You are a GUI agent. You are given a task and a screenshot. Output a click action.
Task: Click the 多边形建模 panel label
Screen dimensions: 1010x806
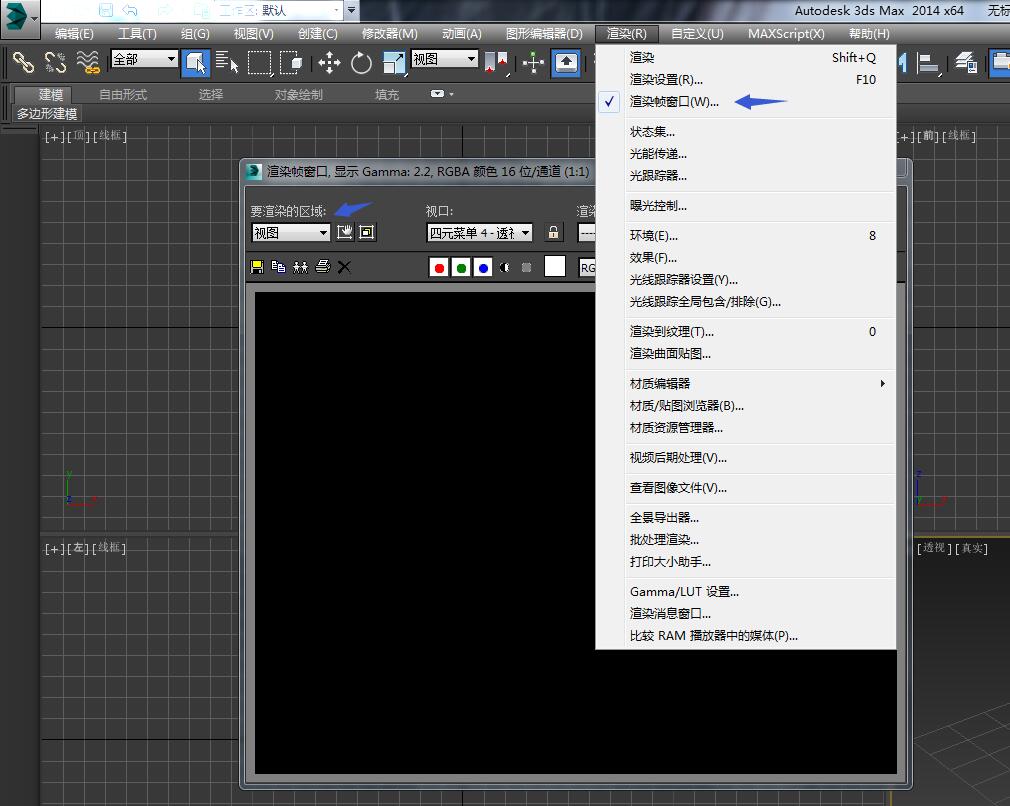coord(46,114)
